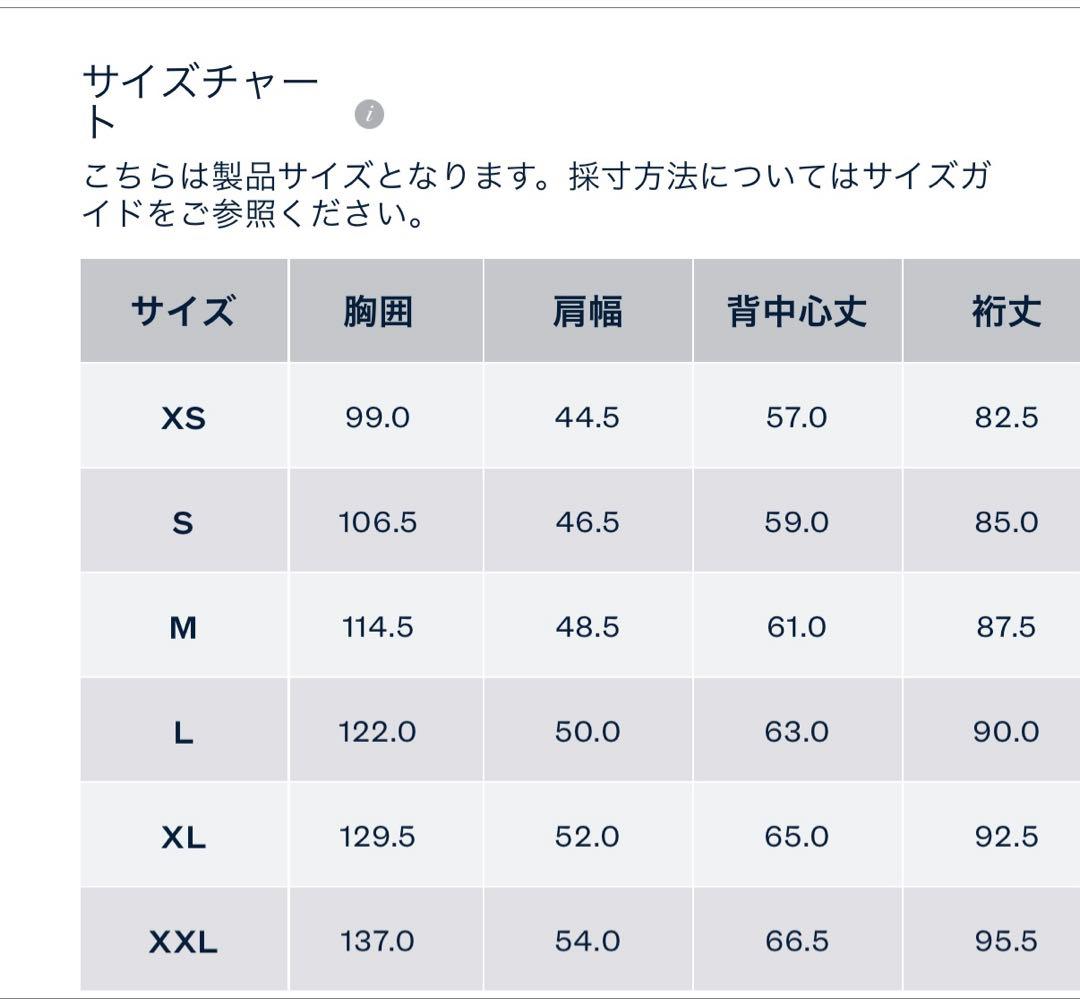Select the XS size row label
Screen dimensions: 1080x999
point(183,417)
